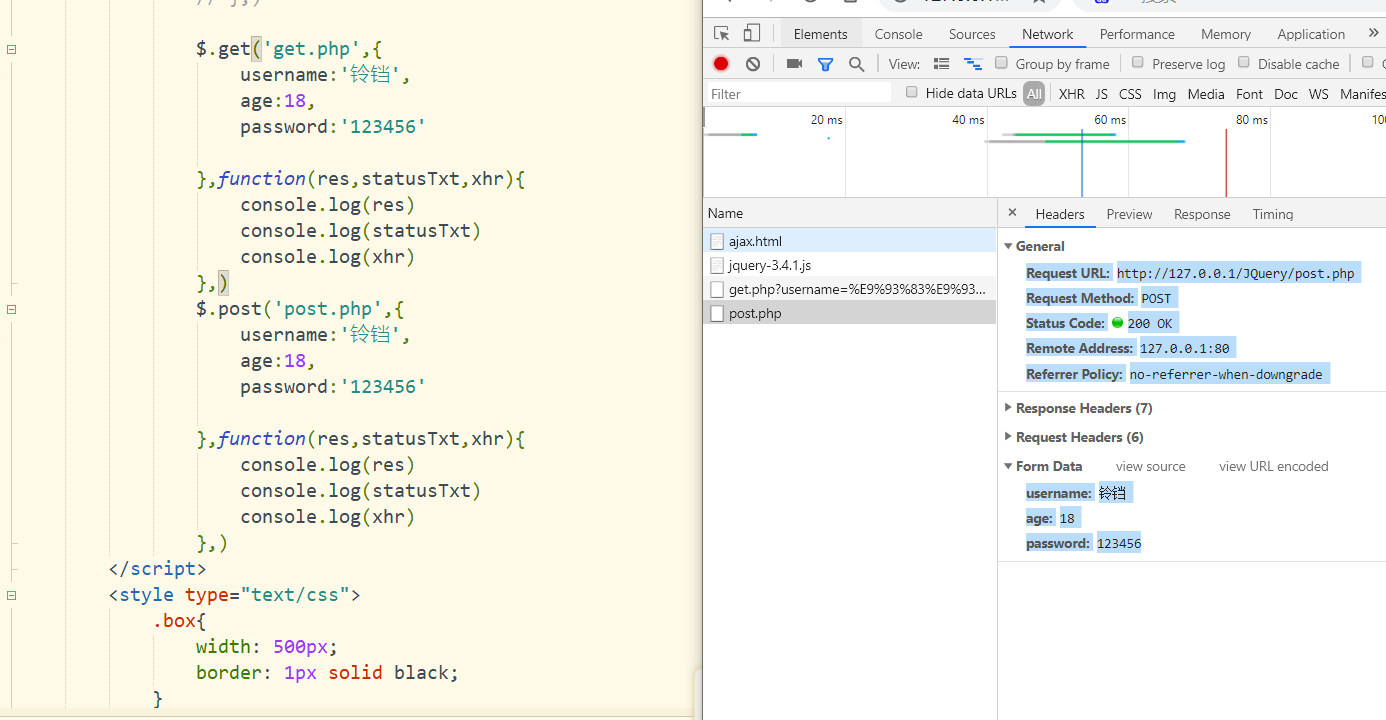Select the Headers tab
This screenshot has height=720, width=1386.
[x=1060, y=214]
